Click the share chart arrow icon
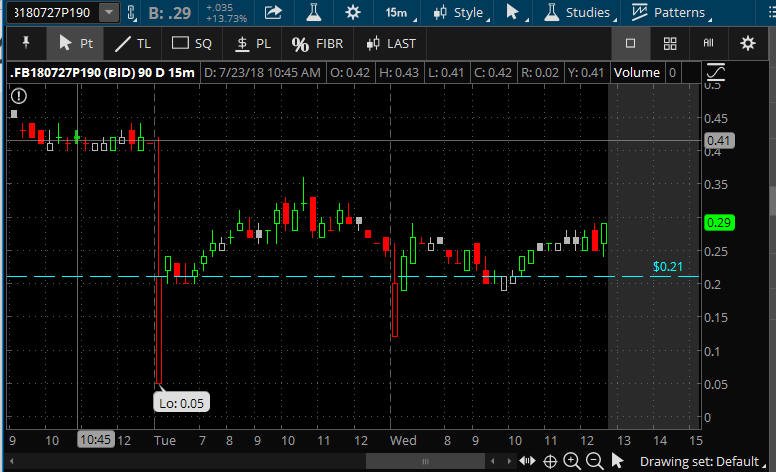 [273, 12]
